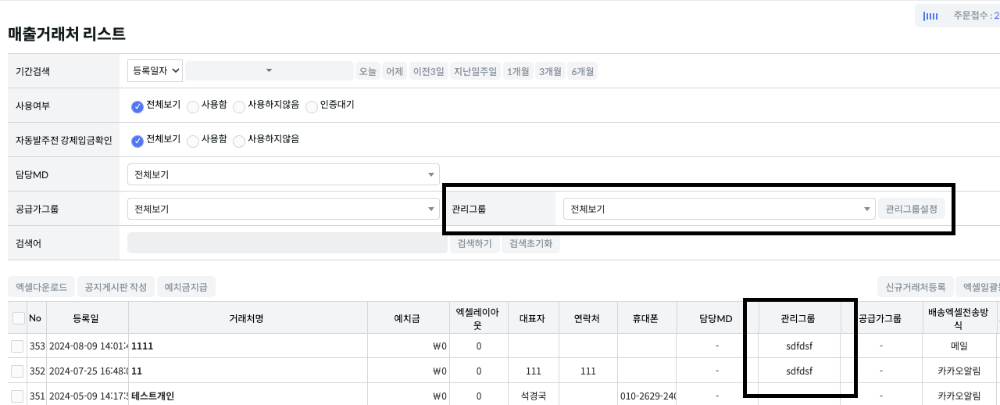Open the 공급가그룹 dropdown
Viewport: 1000px width, 405px height.
coord(283,209)
